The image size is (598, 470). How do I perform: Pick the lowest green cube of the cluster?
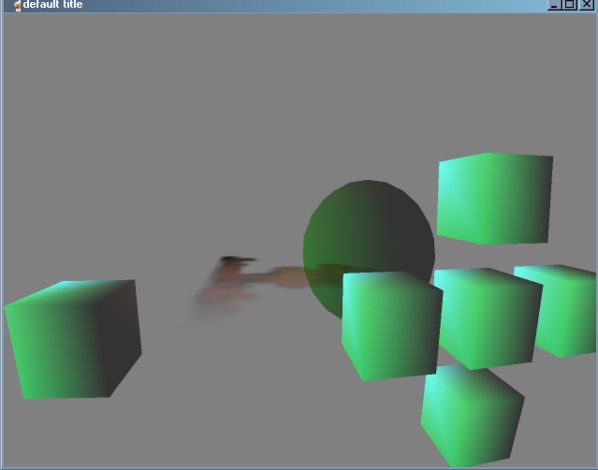point(472,416)
